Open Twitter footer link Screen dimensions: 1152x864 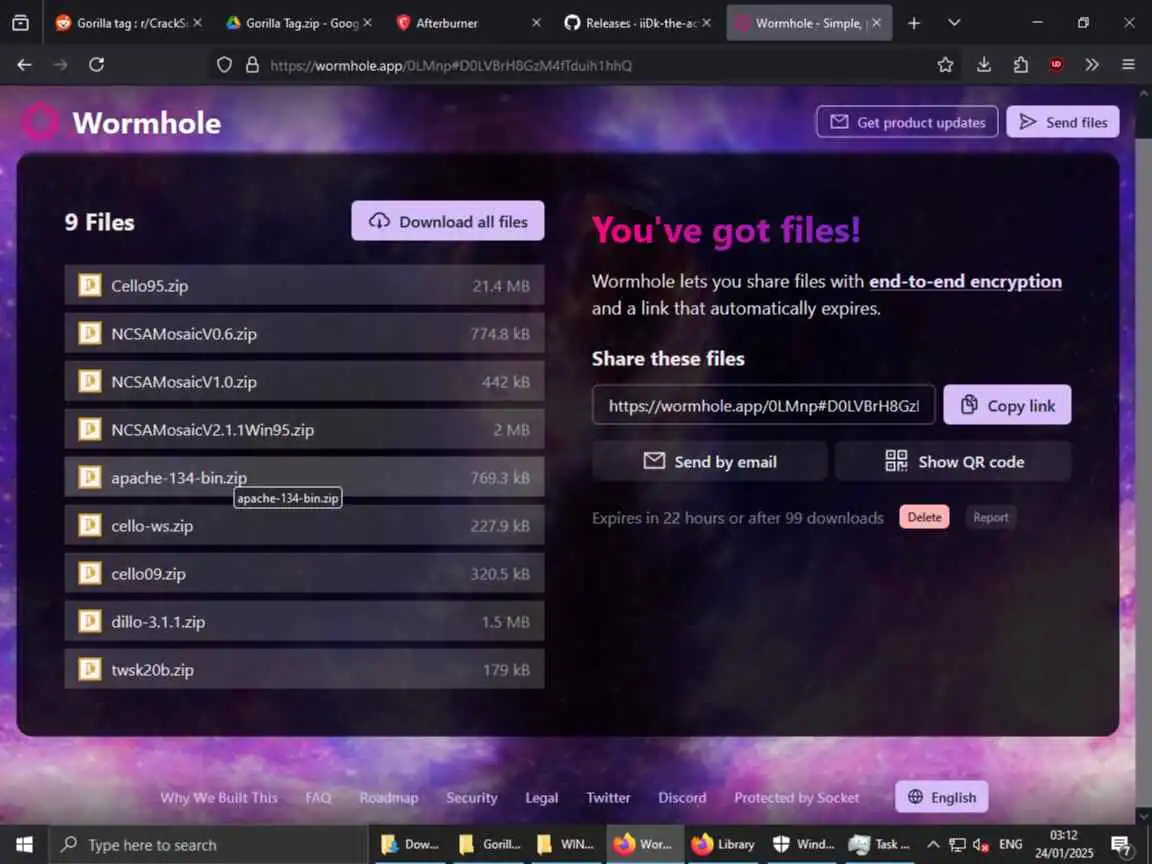[x=608, y=798]
